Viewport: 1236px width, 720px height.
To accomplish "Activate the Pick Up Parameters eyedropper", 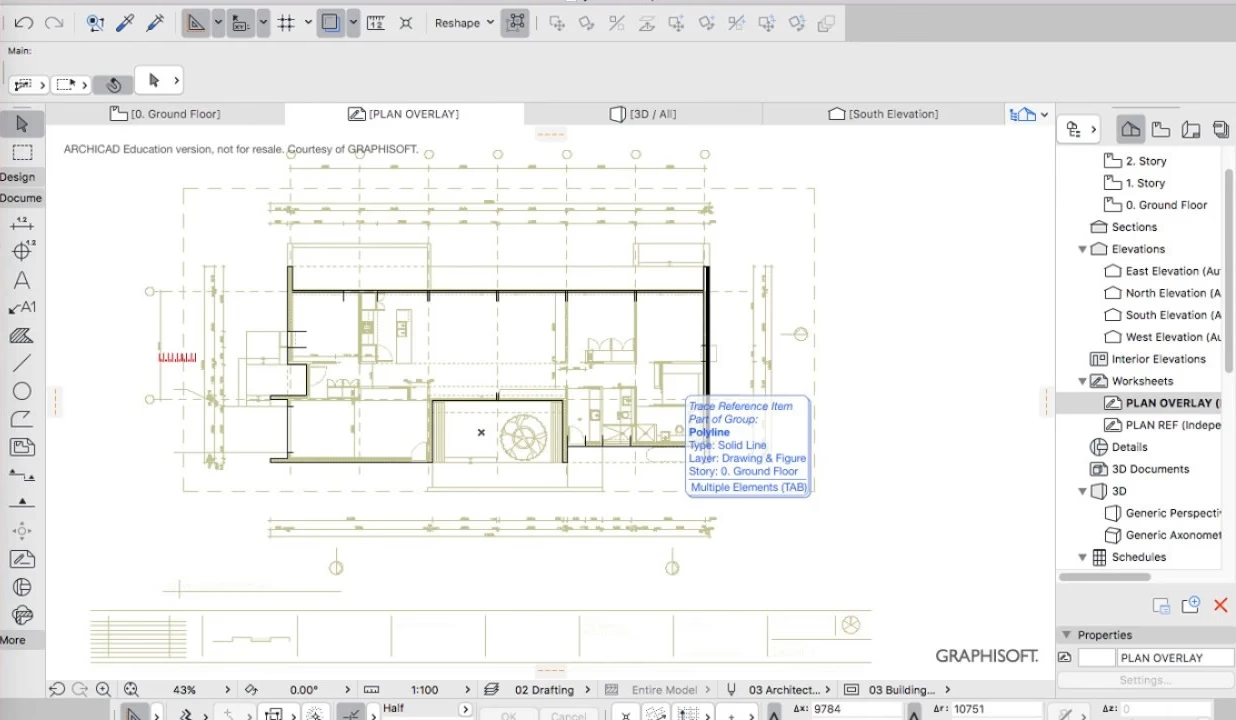I will coord(124,22).
